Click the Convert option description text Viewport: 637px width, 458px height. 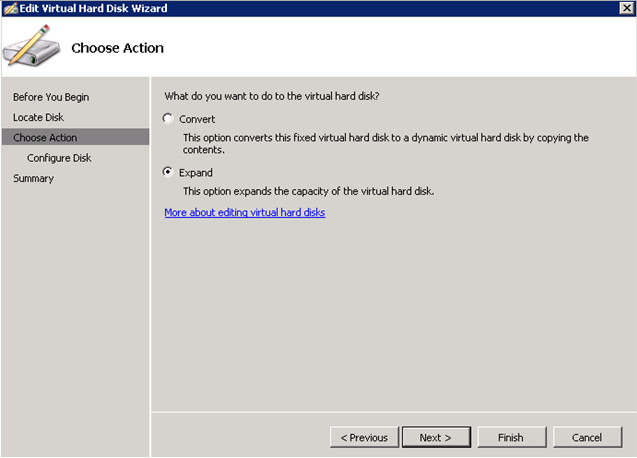pyautogui.click(x=385, y=143)
